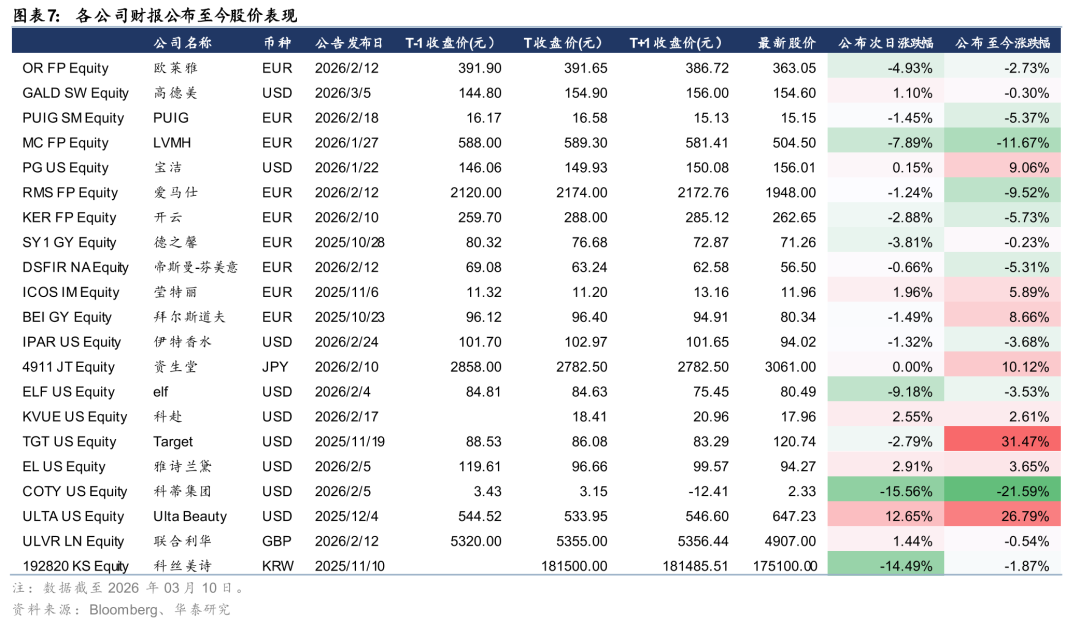This screenshot has width=1080, height=622.
Task: Click company name 'Target'
Action: click(173, 442)
